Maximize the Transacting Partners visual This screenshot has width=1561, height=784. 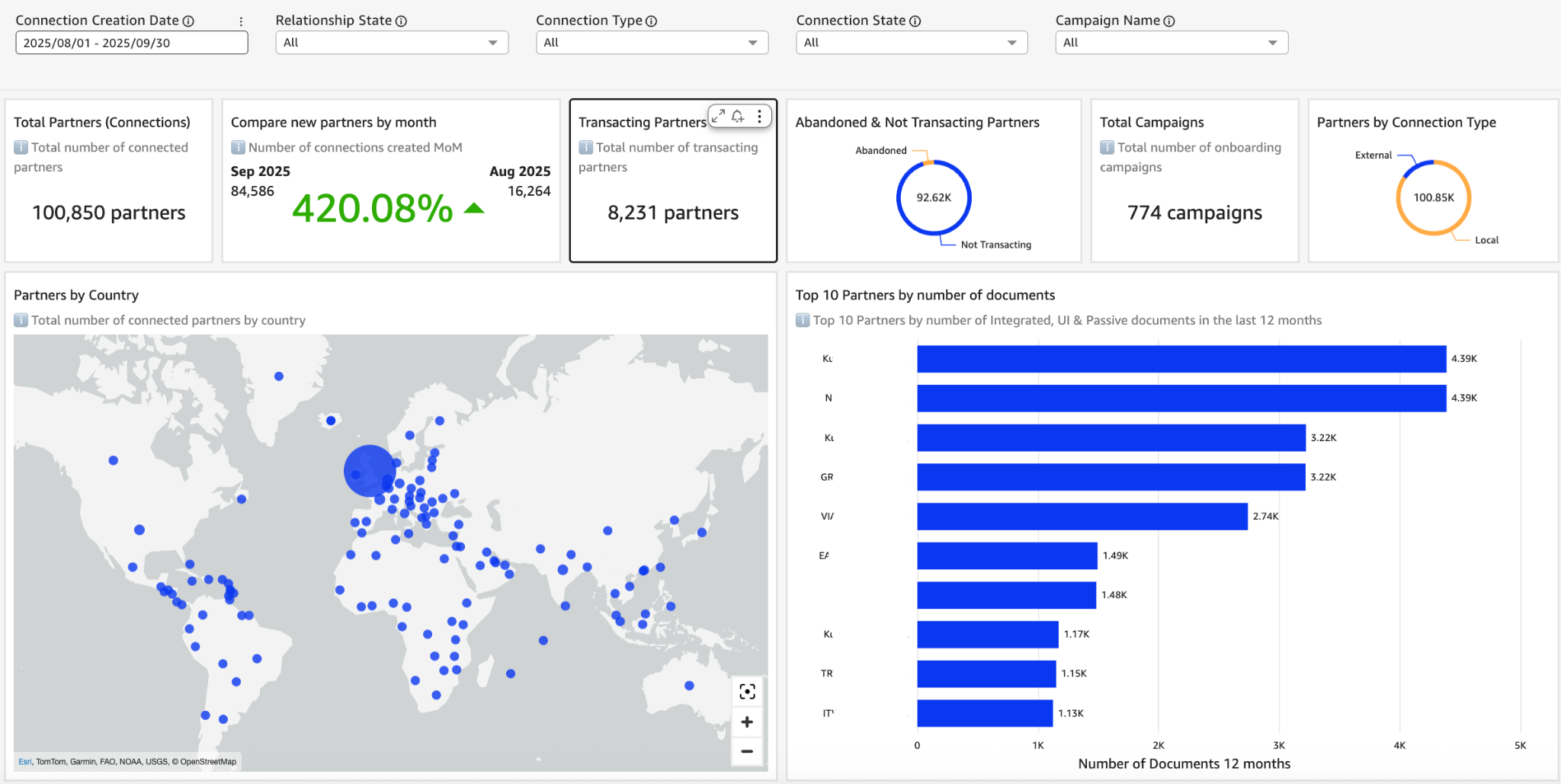click(x=718, y=117)
